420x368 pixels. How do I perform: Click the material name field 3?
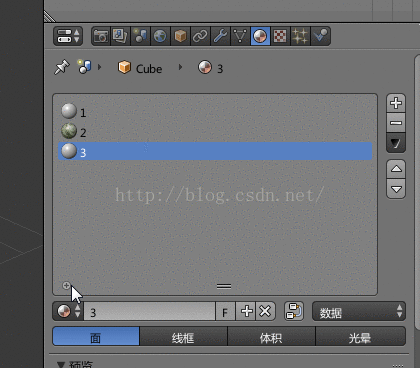(x=149, y=312)
